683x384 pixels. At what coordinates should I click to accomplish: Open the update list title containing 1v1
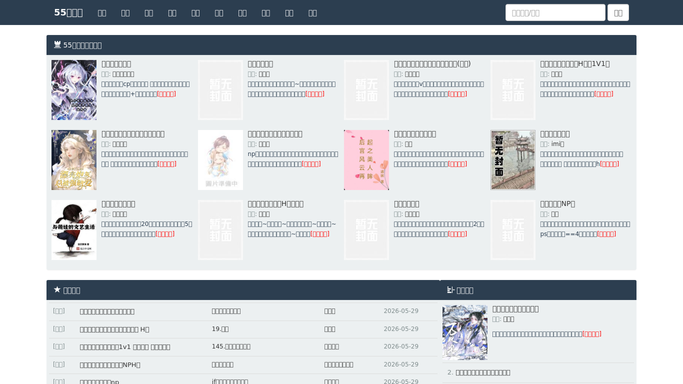pos(125,347)
